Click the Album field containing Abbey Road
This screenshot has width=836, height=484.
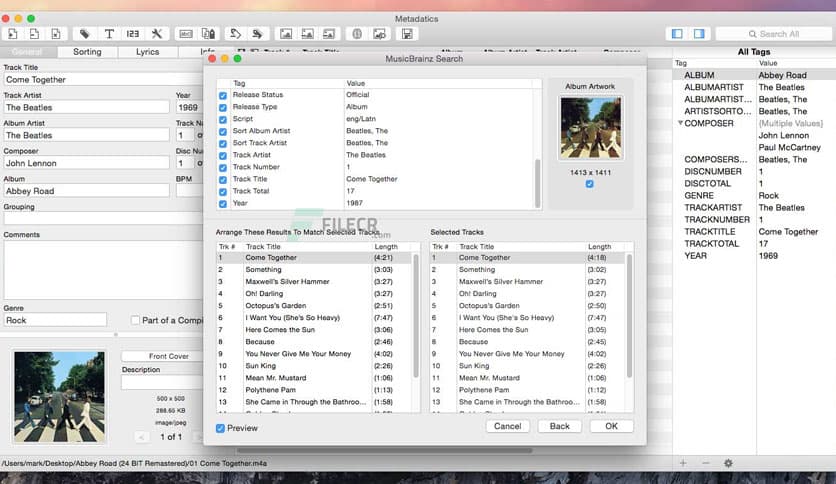(x=86, y=191)
